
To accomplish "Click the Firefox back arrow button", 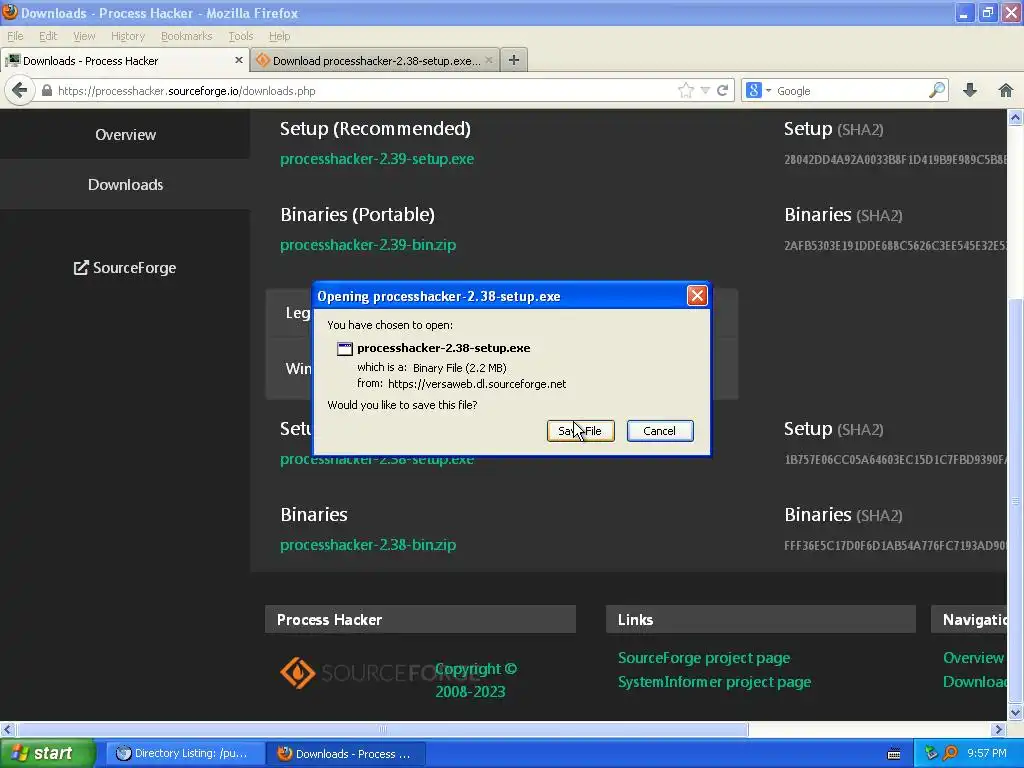I will pyautogui.click(x=19, y=90).
